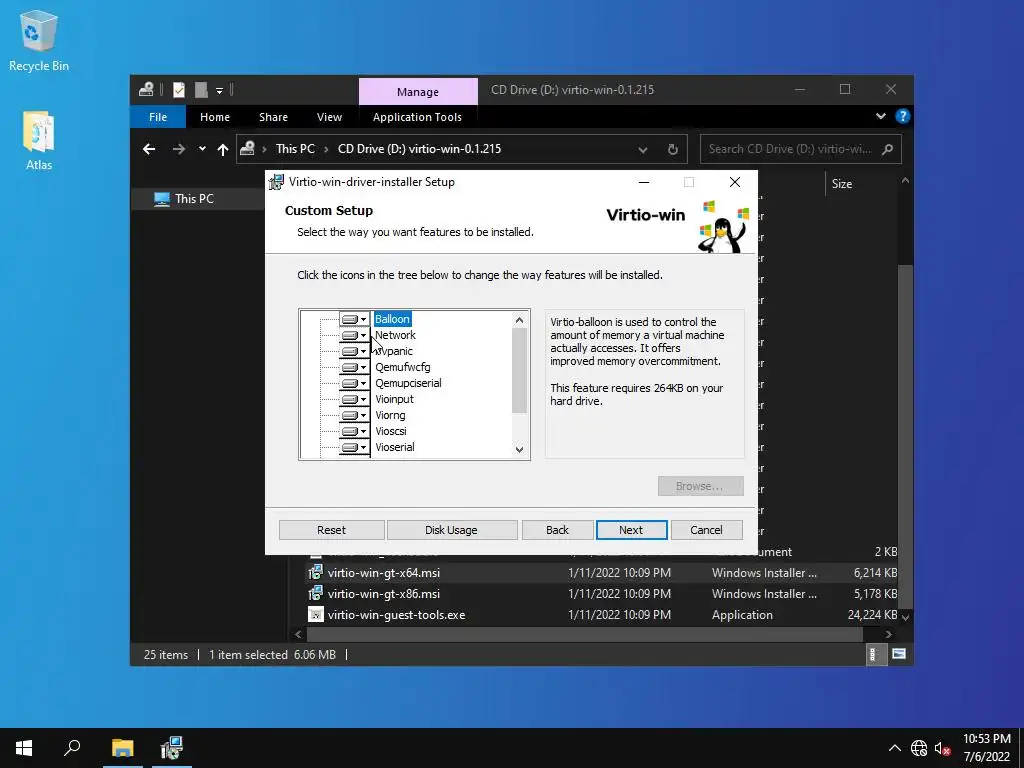Click the Manage contextual tab
1024x768 pixels.
coord(418,92)
